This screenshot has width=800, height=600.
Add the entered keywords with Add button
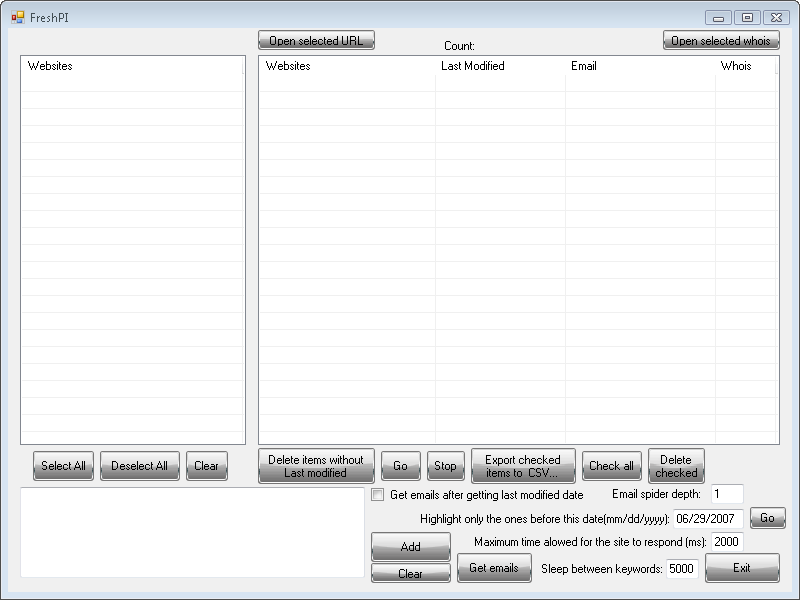(411, 546)
